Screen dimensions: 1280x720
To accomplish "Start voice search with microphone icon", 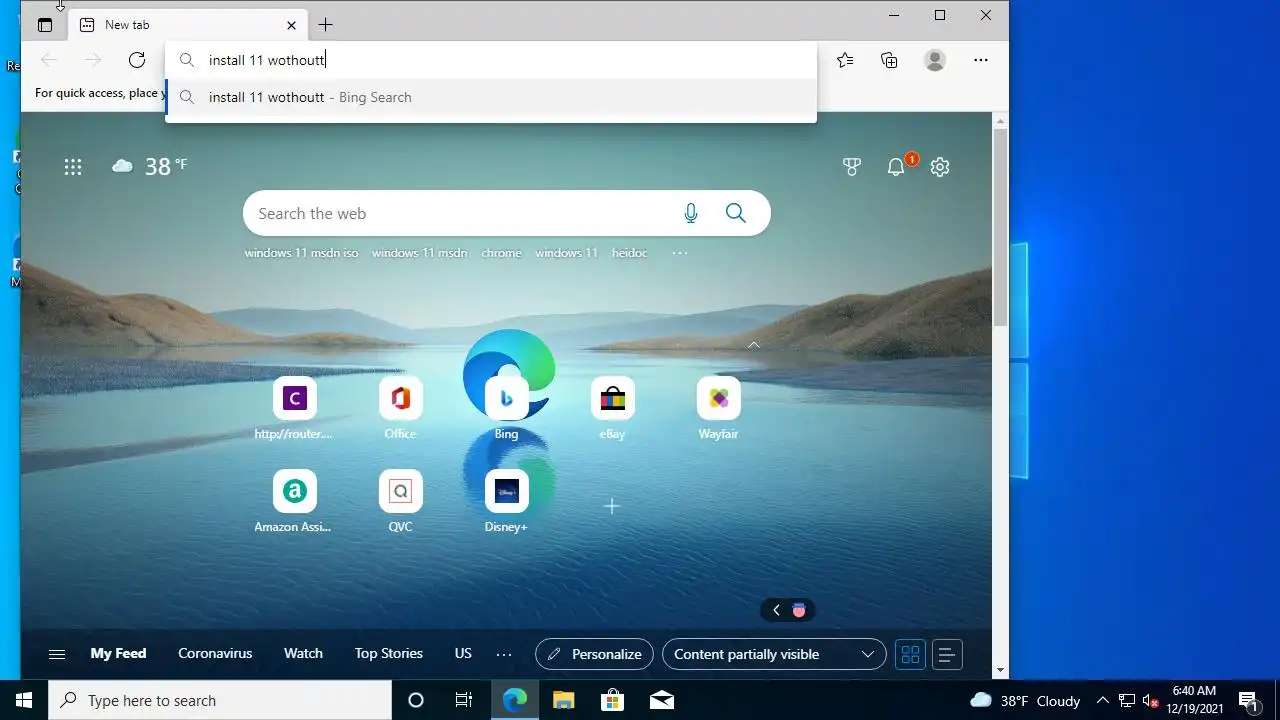I will point(691,213).
